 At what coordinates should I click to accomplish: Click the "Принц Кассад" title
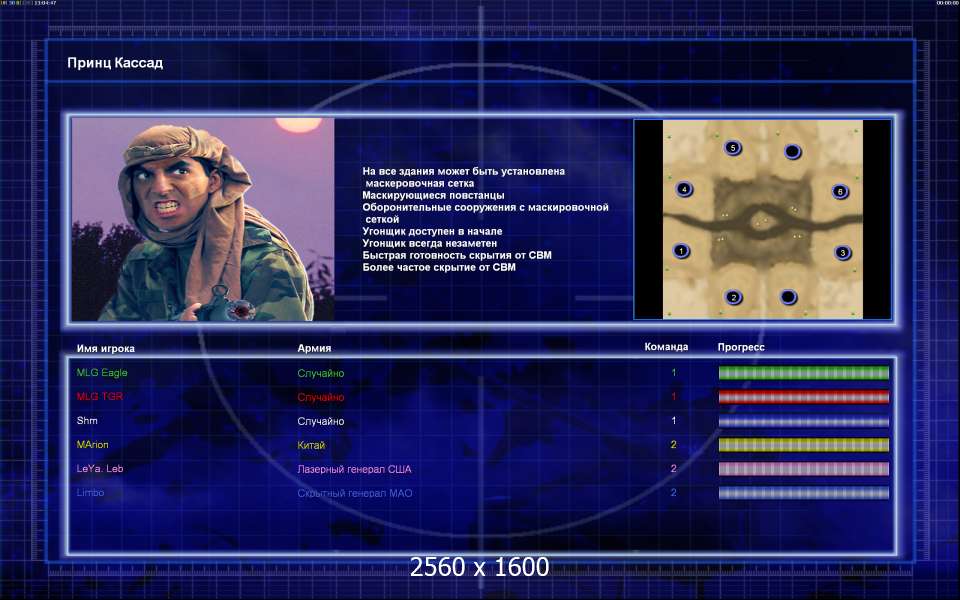115,63
